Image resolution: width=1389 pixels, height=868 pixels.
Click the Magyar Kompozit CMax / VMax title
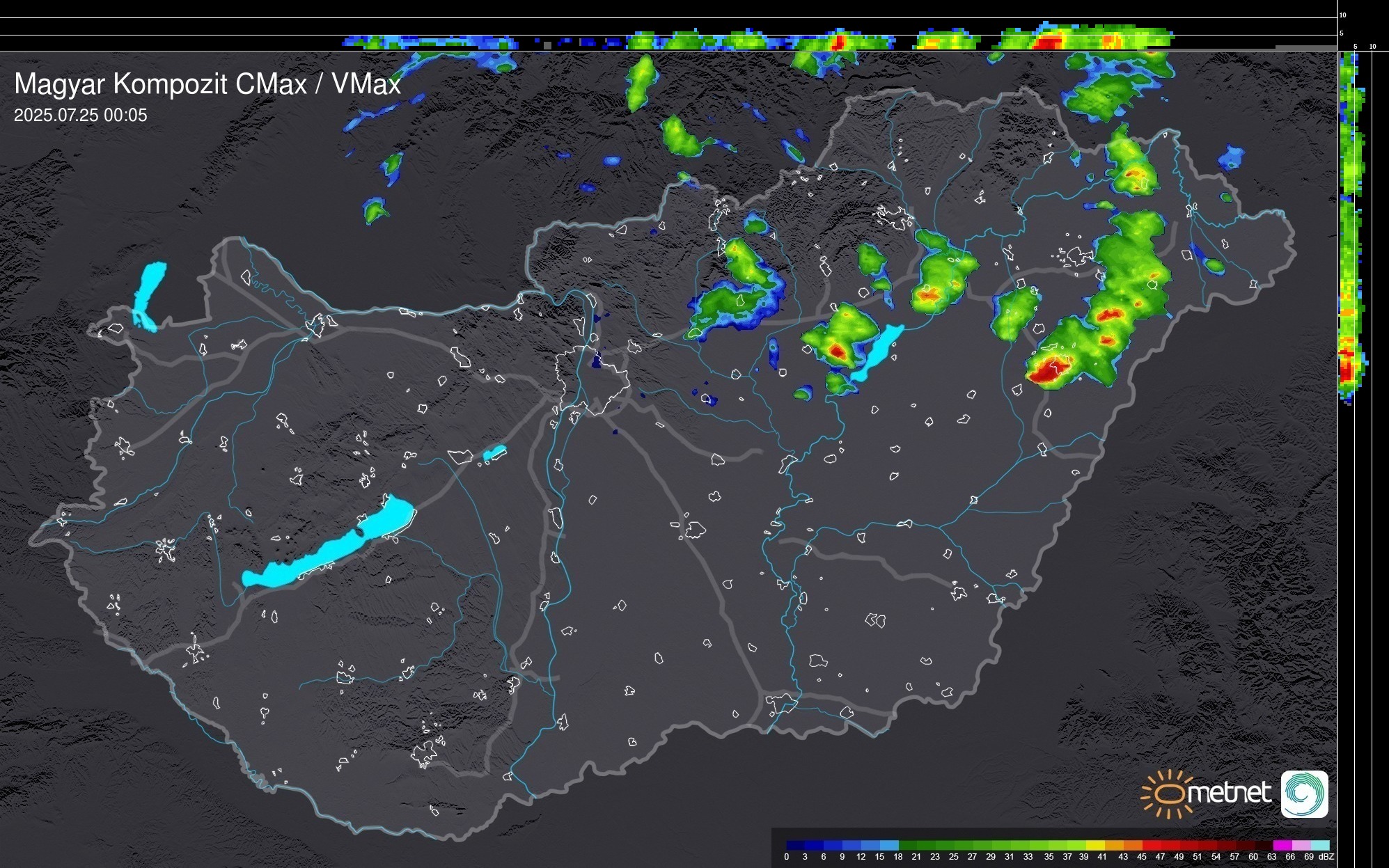point(207,84)
